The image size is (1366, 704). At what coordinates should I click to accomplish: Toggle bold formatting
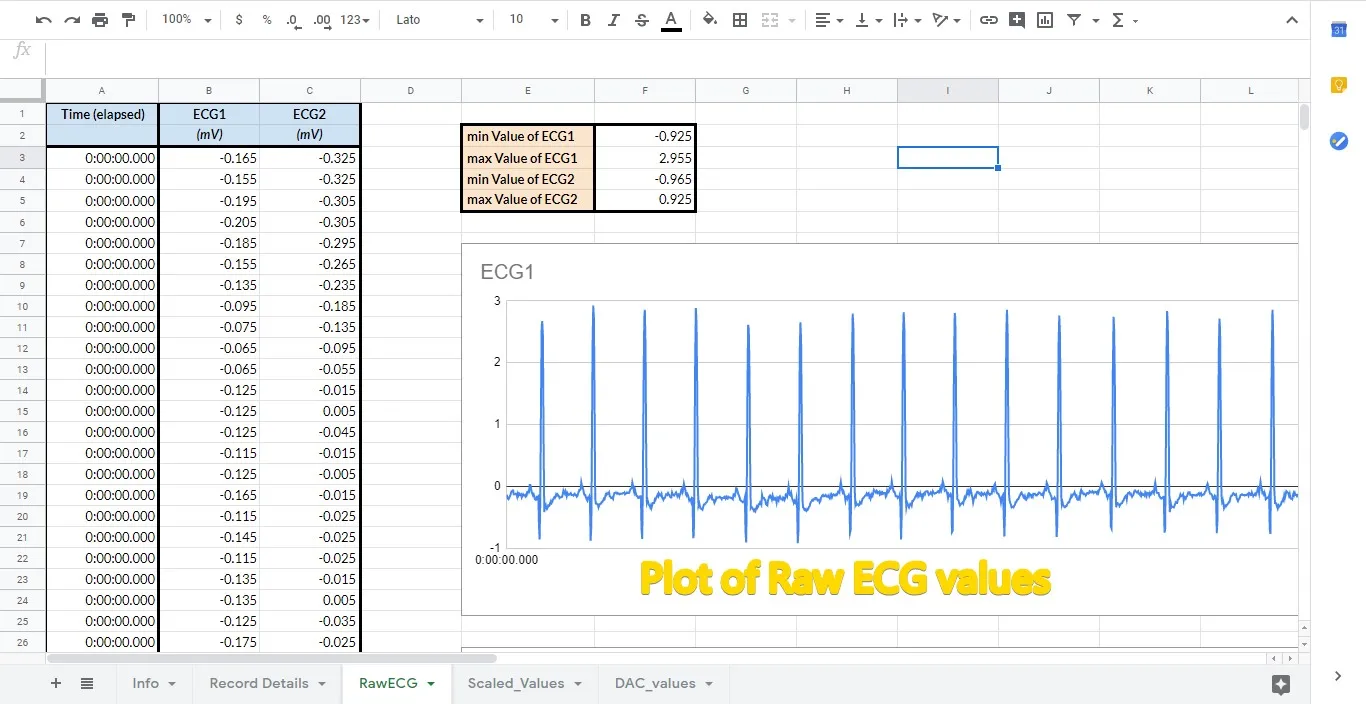point(585,20)
